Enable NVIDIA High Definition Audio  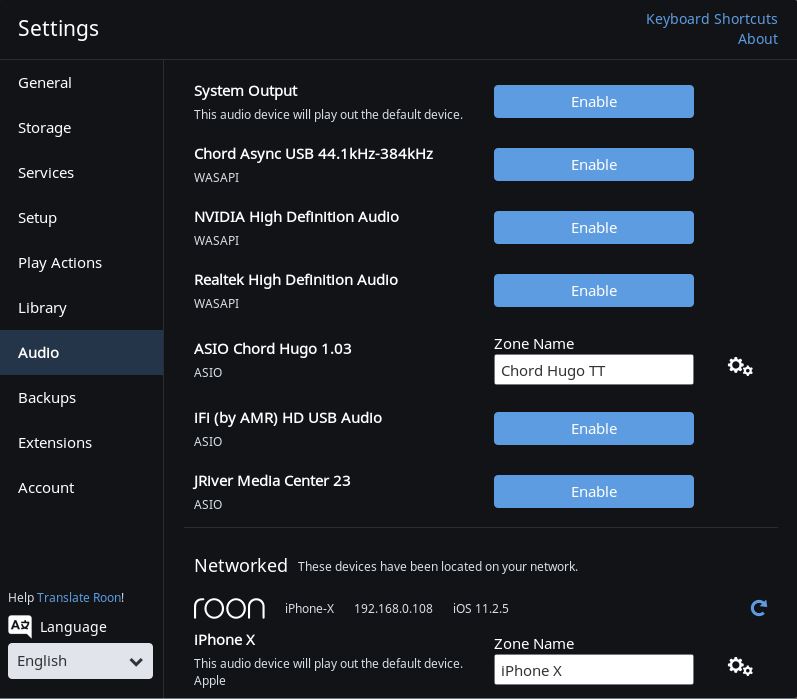594,228
